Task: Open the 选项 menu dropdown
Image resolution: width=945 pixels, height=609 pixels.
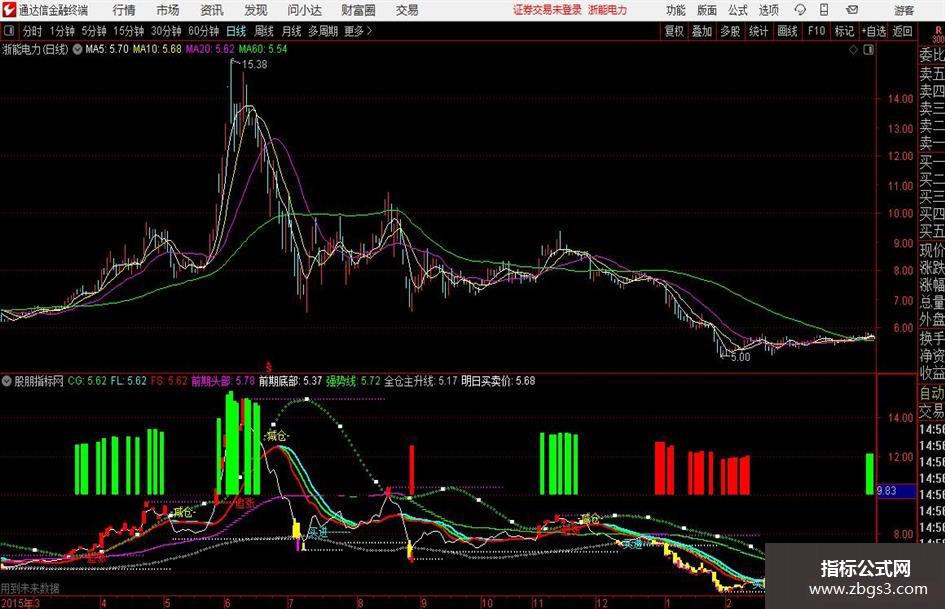Action: click(768, 10)
